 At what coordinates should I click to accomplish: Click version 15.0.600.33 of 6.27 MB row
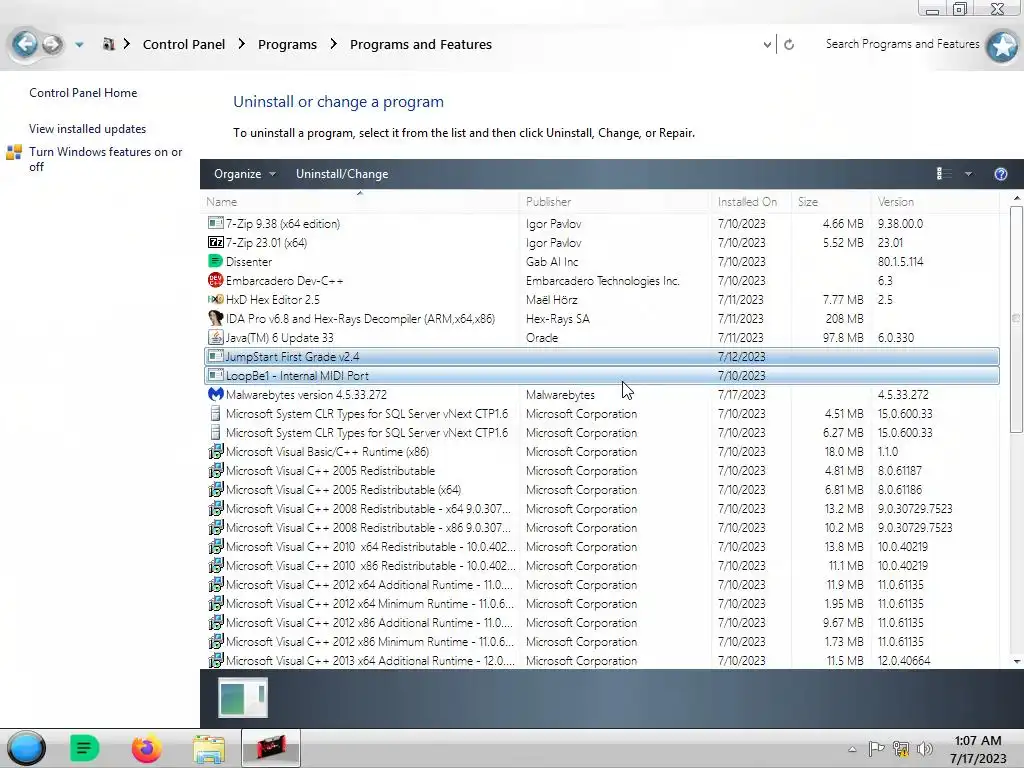905,432
